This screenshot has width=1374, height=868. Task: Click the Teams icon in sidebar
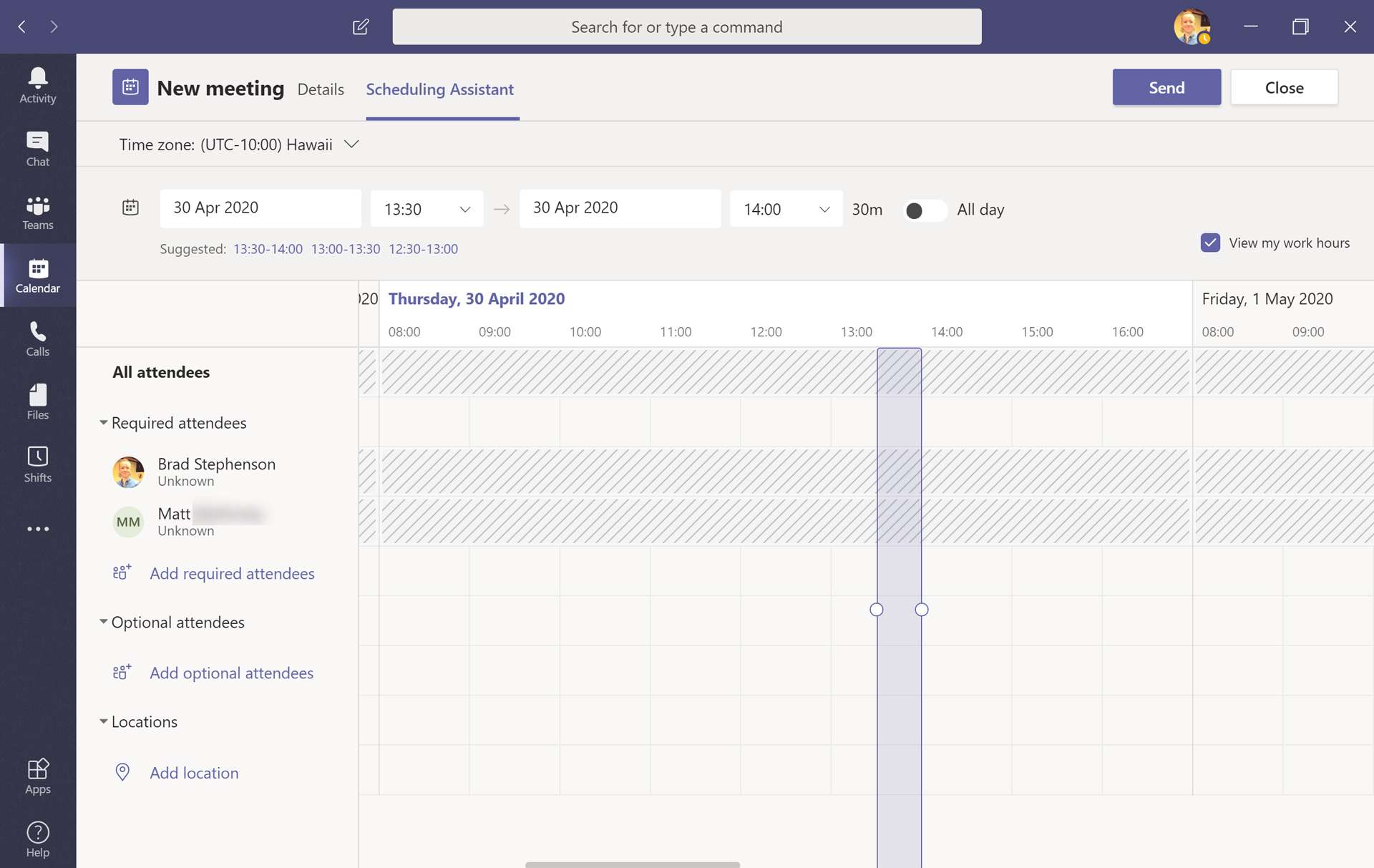37,211
